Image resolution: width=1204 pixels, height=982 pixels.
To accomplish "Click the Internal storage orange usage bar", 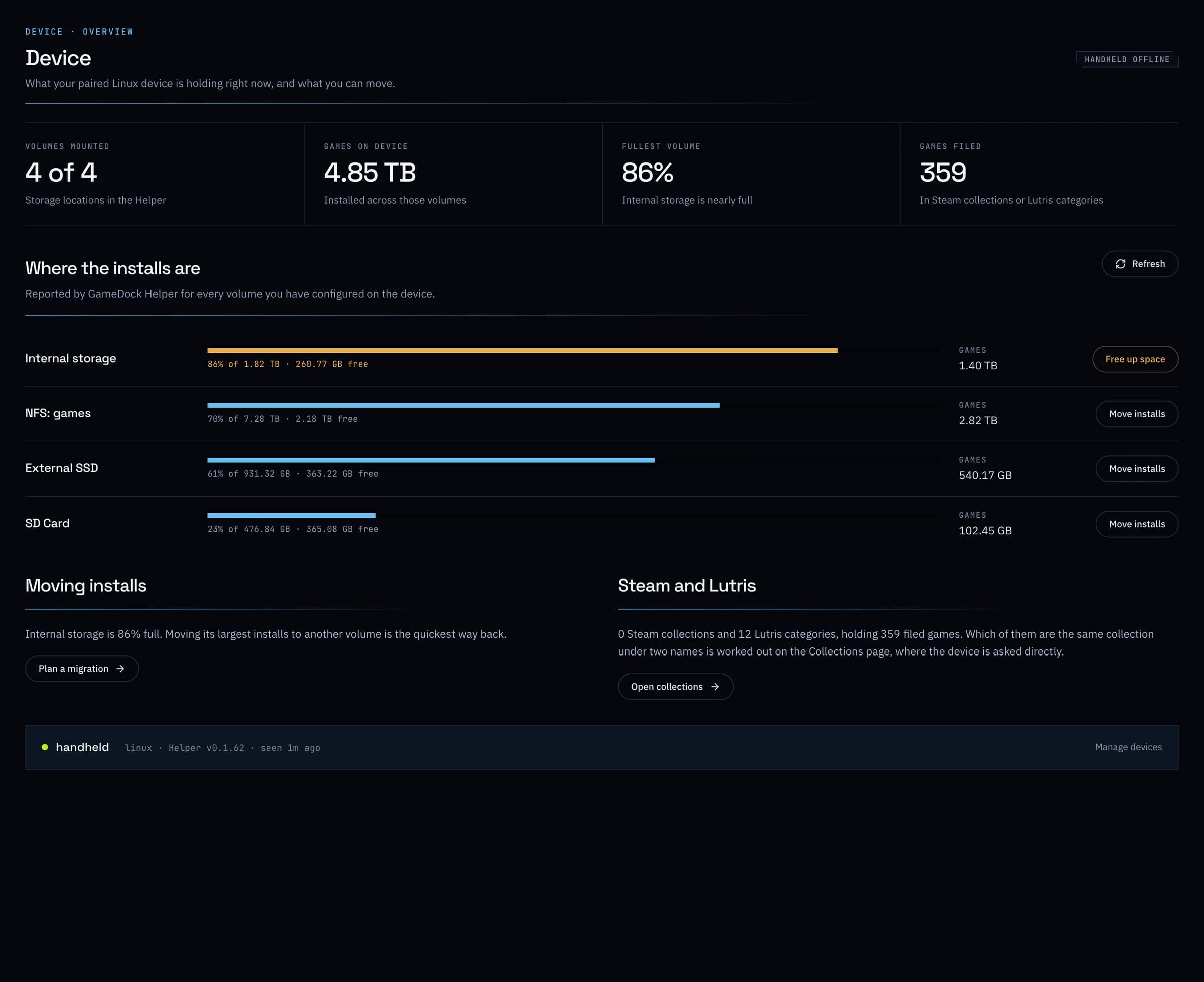I will pyautogui.click(x=522, y=351).
